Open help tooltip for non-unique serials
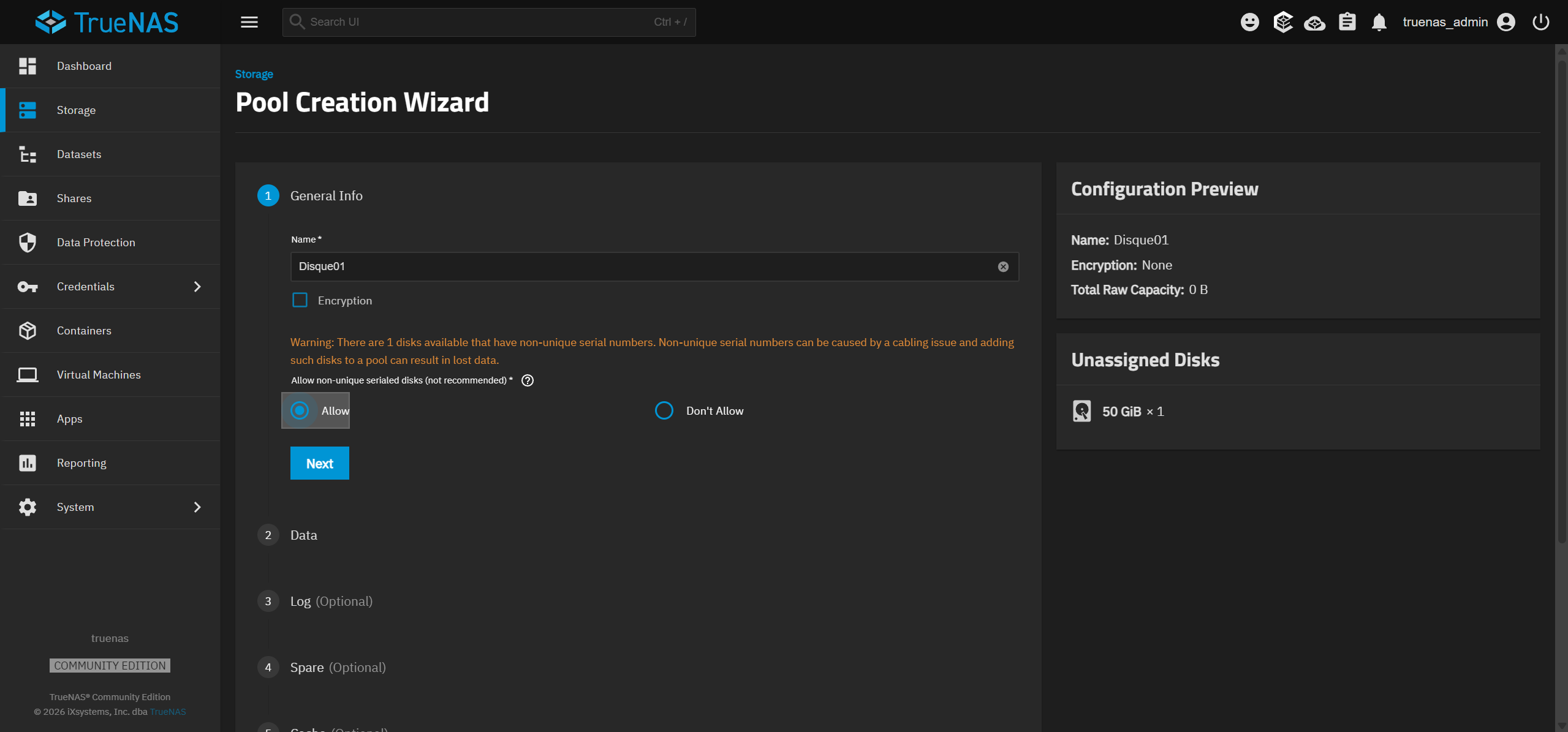 pos(528,380)
